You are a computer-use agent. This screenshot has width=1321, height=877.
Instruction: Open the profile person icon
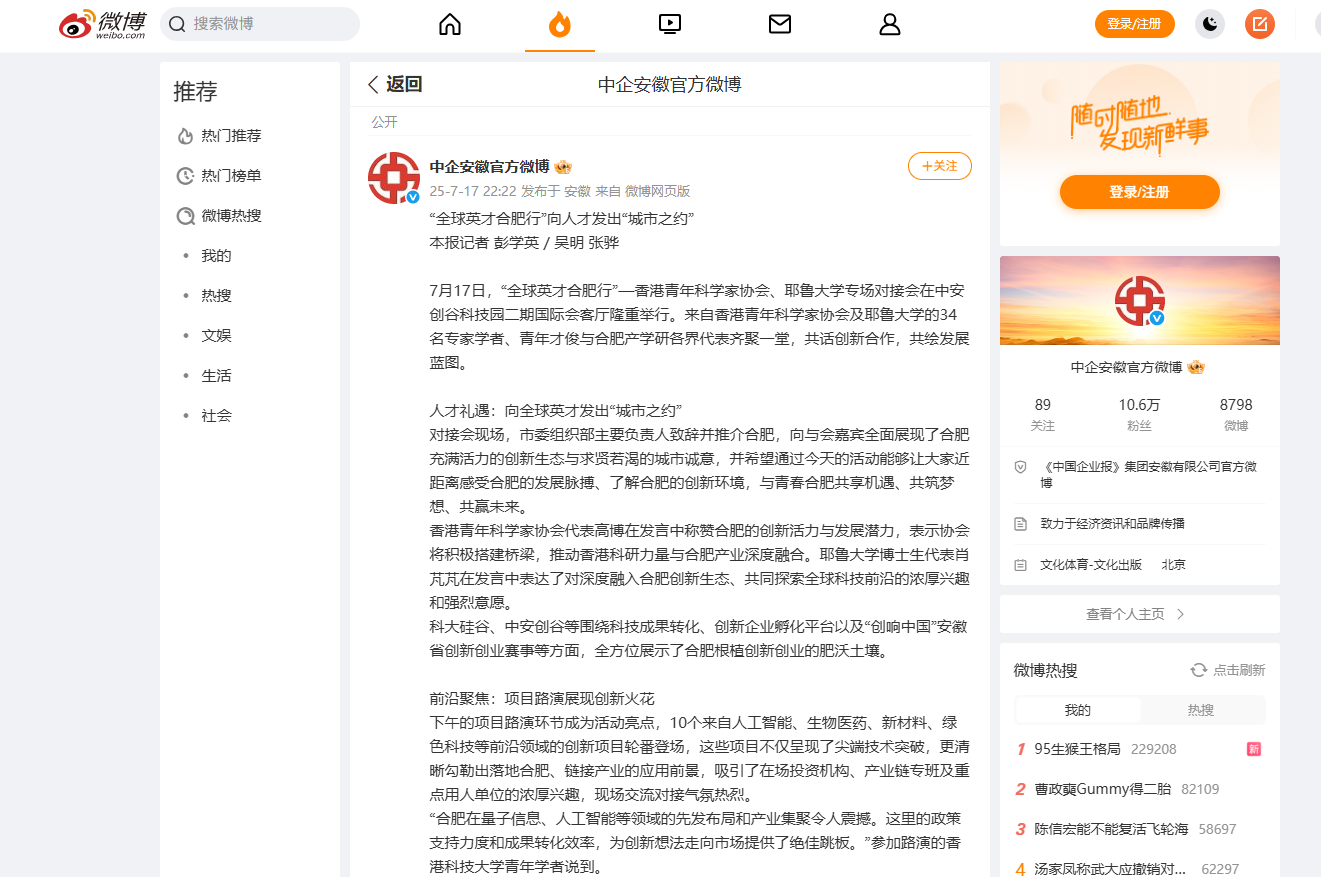click(x=890, y=24)
